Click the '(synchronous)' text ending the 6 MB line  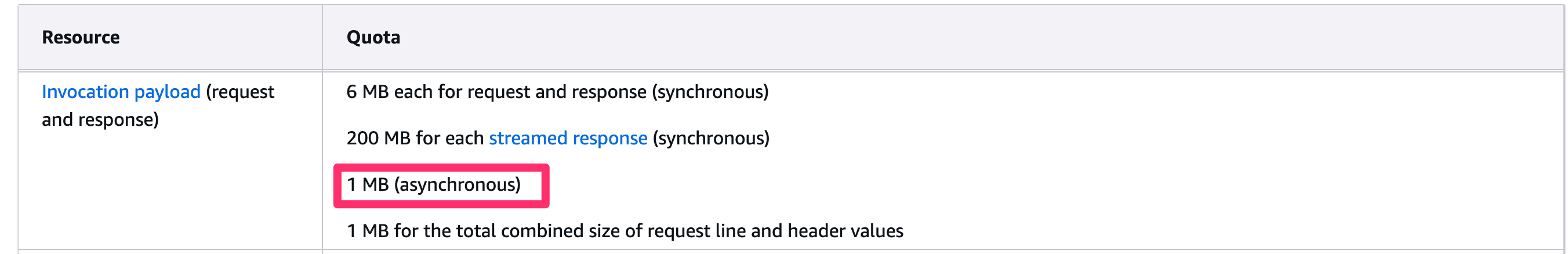(x=710, y=92)
